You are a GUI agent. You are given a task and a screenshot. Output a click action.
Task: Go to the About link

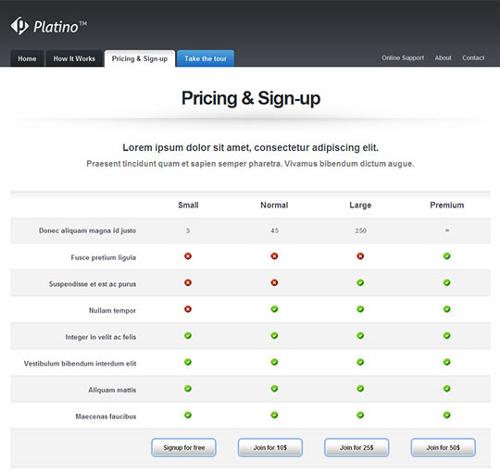point(443,58)
